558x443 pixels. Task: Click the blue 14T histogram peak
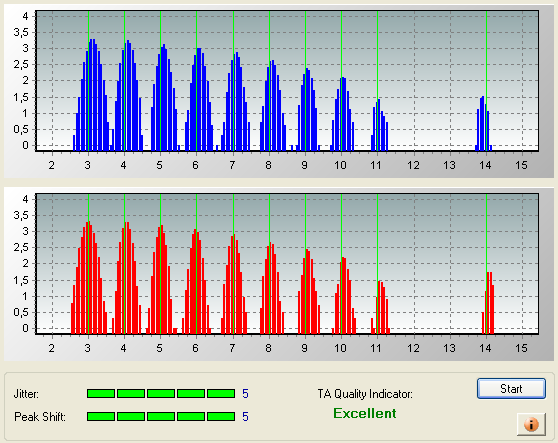(484, 123)
